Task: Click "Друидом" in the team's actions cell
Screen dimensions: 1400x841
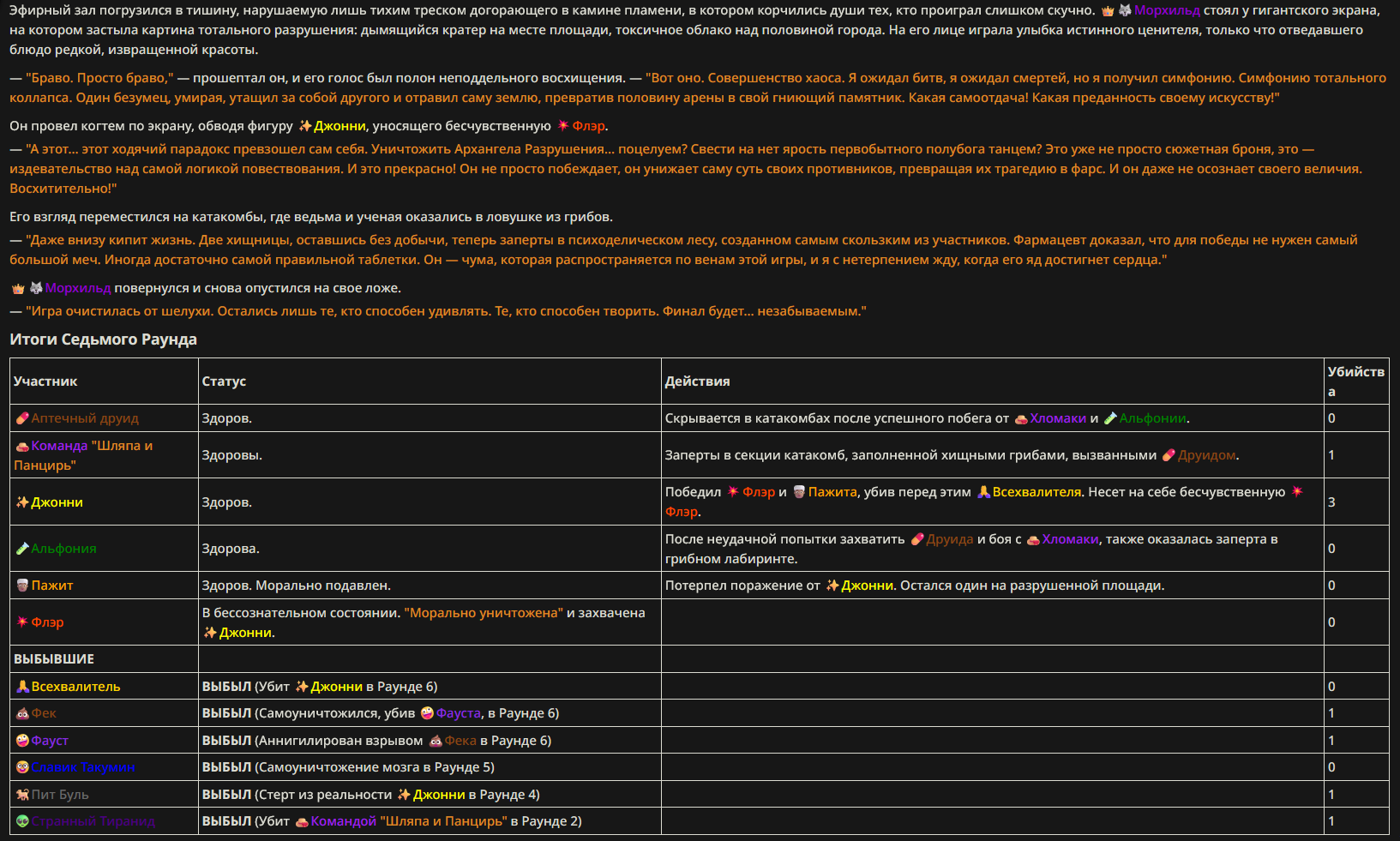Action: tap(1206, 455)
